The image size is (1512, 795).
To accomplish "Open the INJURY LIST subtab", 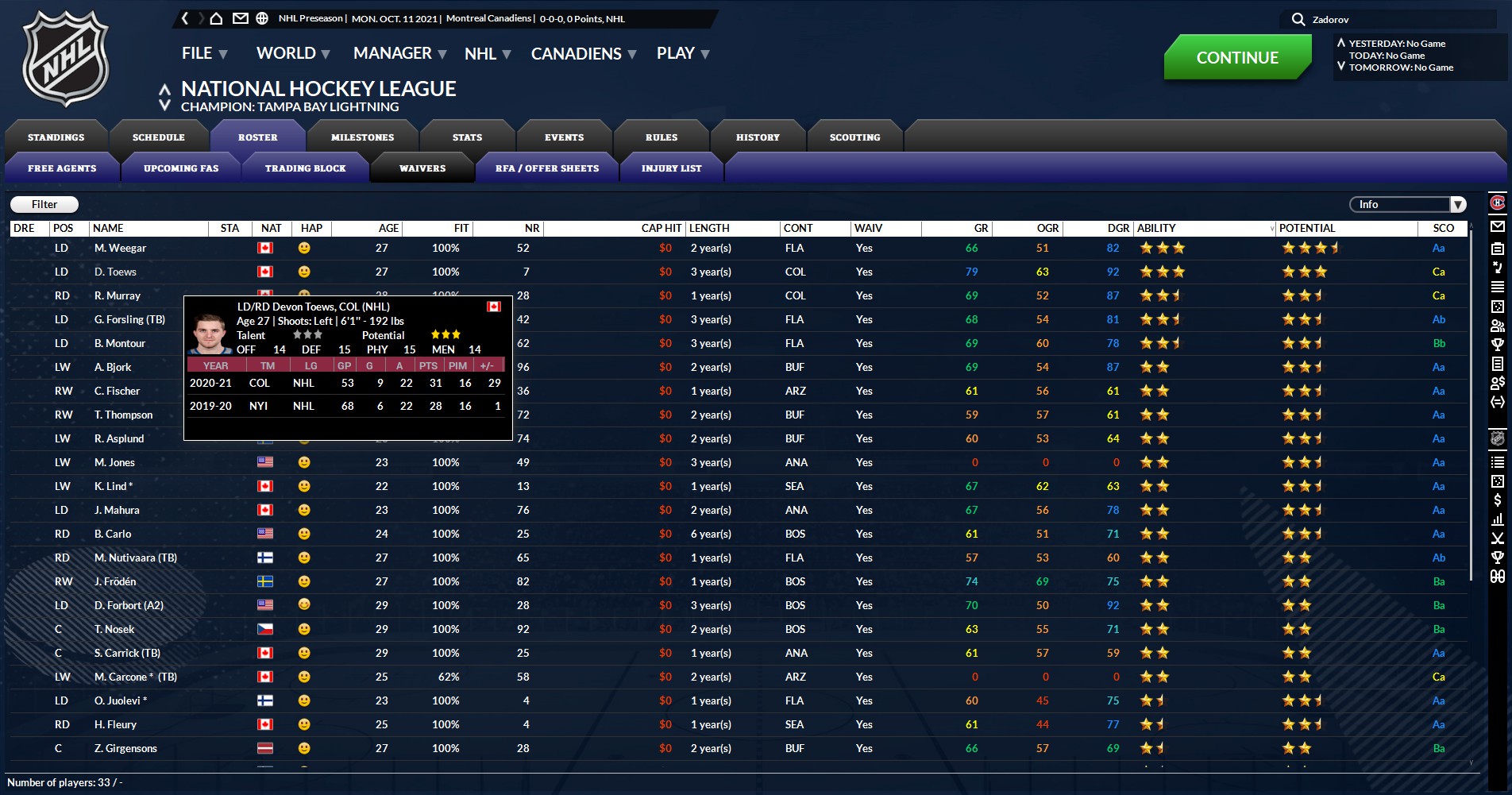I will click(672, 168).
